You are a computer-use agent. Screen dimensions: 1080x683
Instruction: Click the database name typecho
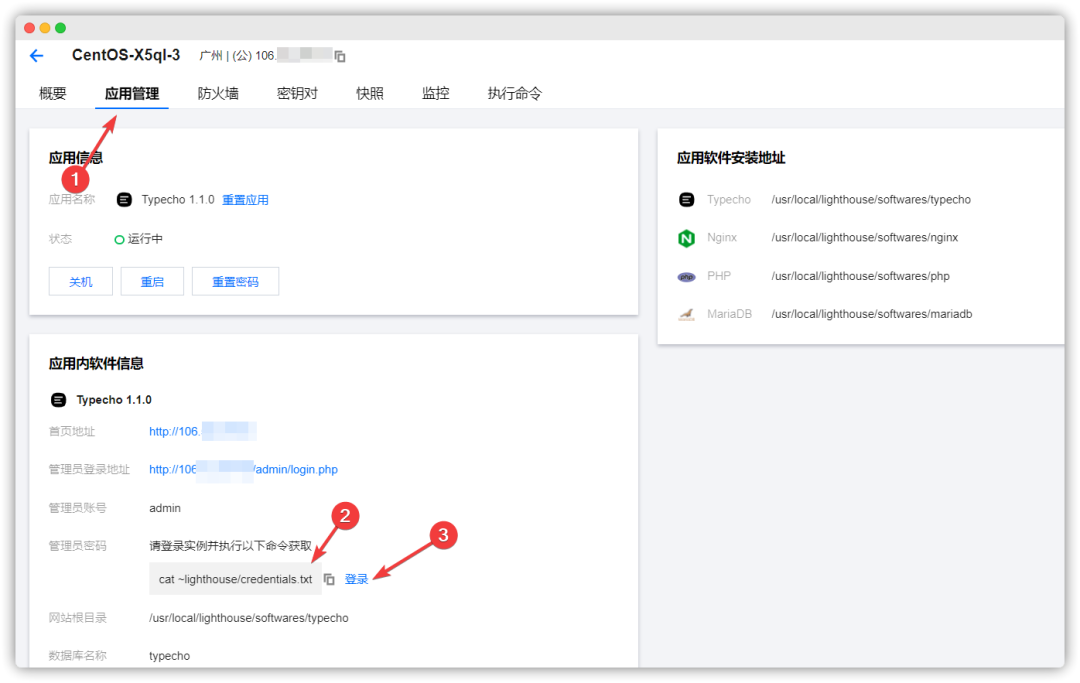tap(169, 656)
